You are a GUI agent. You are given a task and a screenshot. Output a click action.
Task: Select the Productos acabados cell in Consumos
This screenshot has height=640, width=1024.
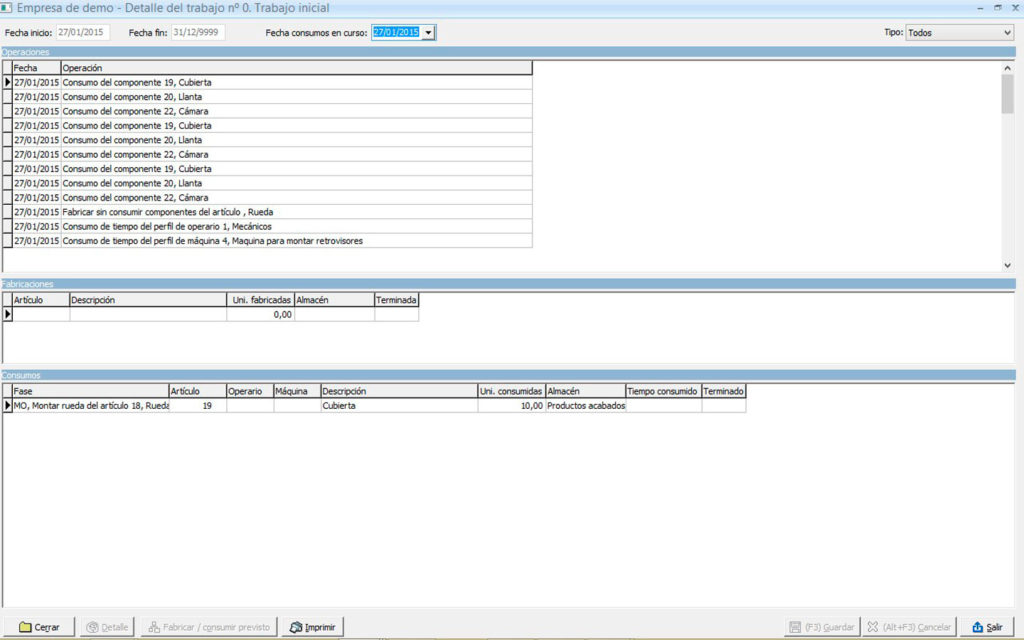586,406
